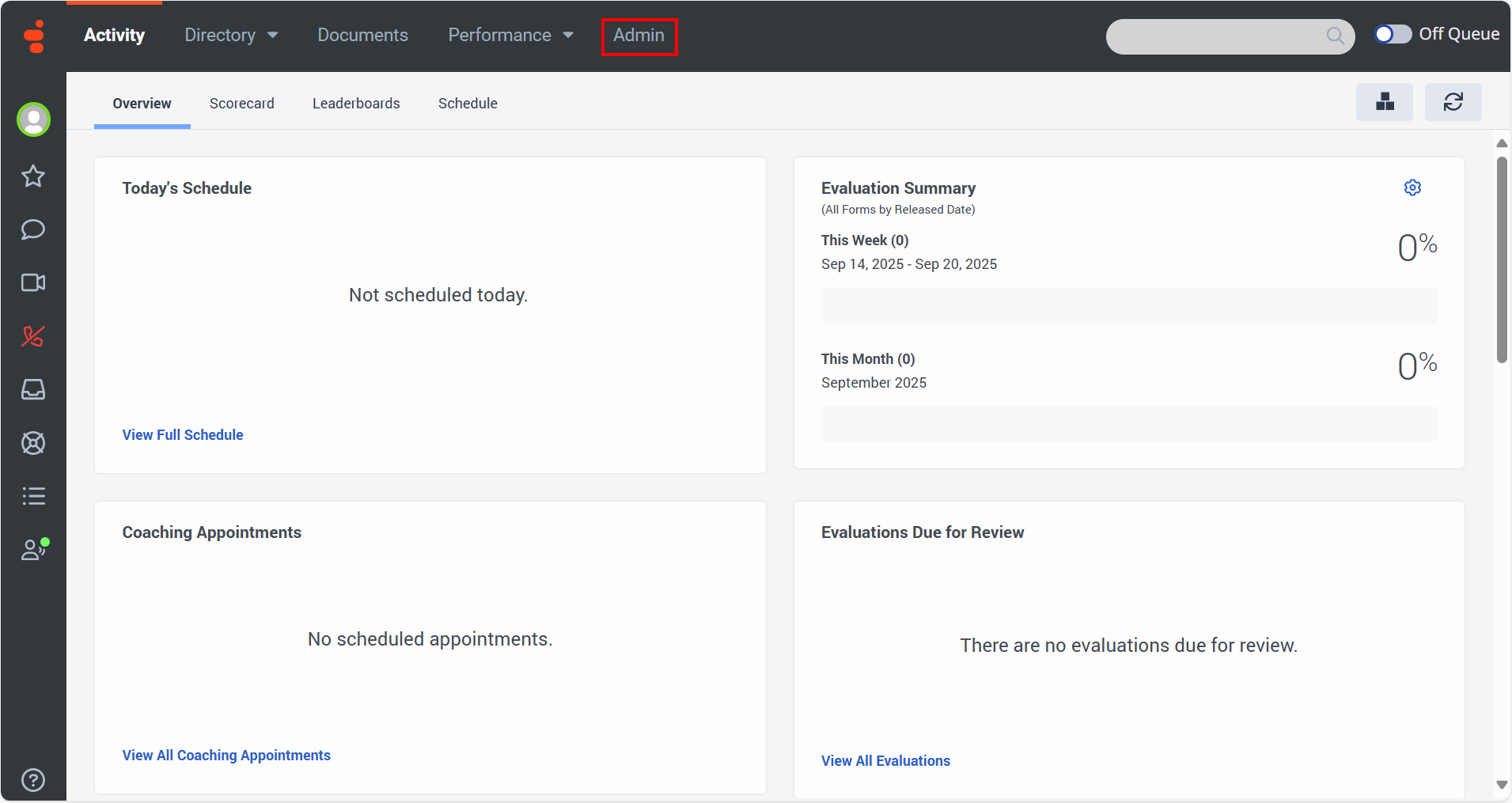The width and height of the screenshot is (1512, 803).
Task: Open the Video camera icon
Action: tap(33, 282)
